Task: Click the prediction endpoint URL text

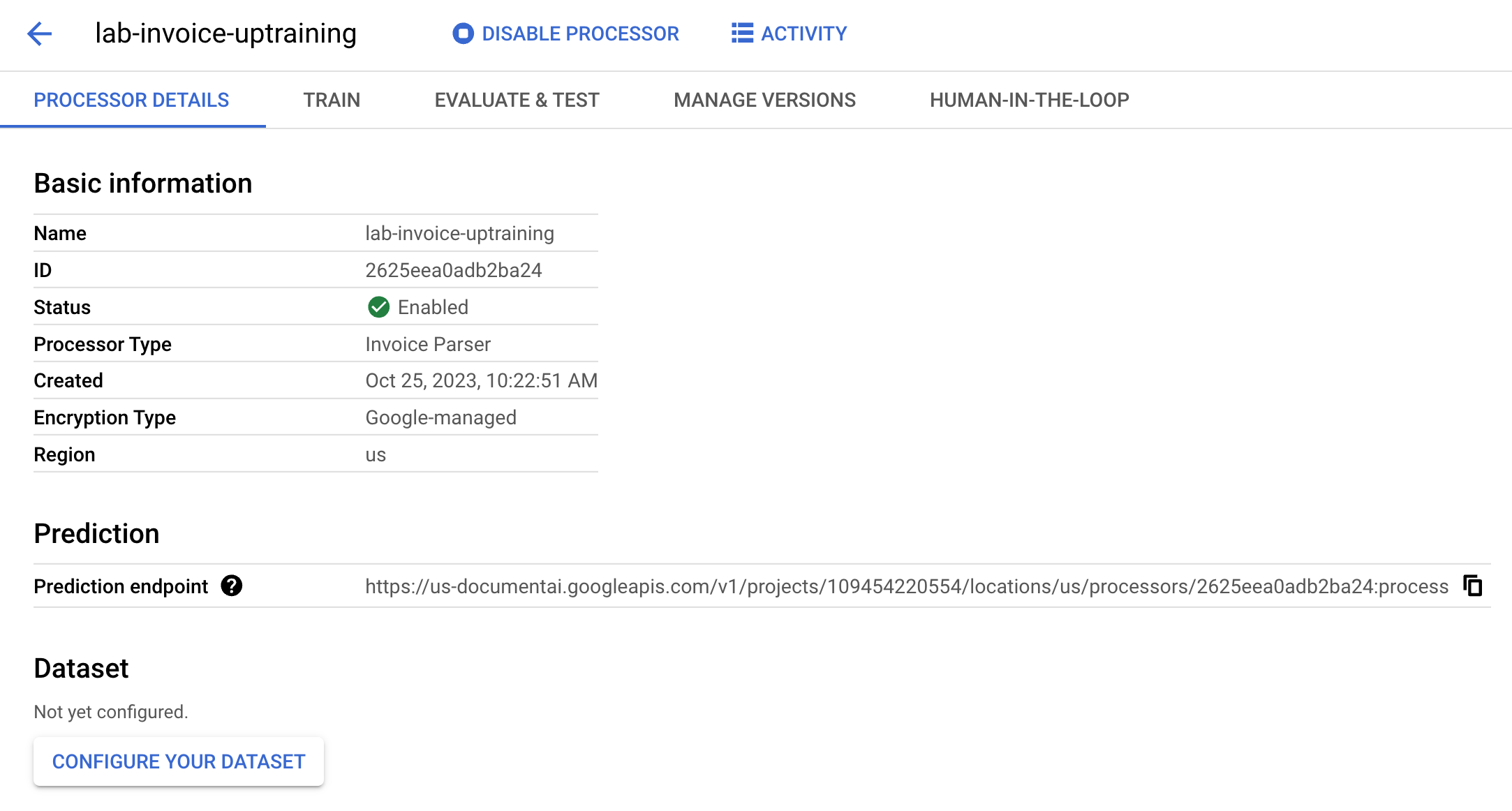Action: pyautogui.click(x=907, y=586)
